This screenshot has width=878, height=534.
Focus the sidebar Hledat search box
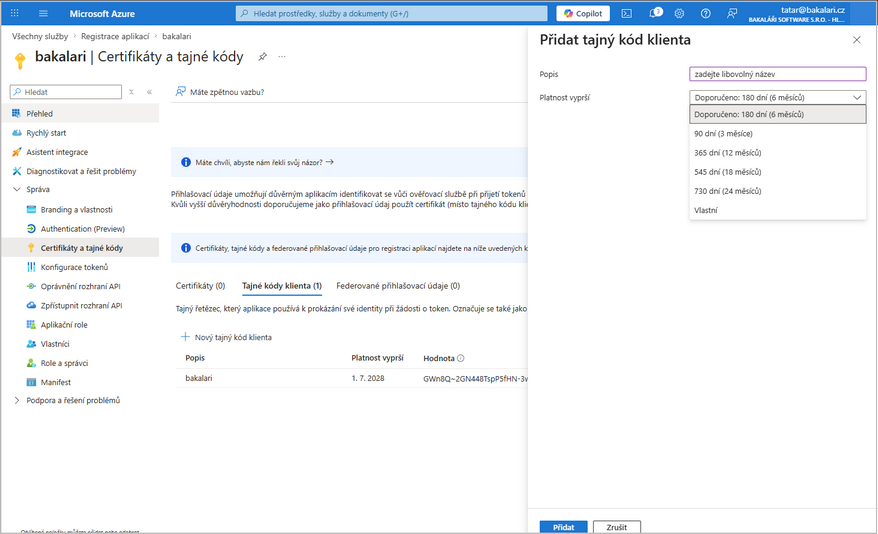click(x=66, y=92)
